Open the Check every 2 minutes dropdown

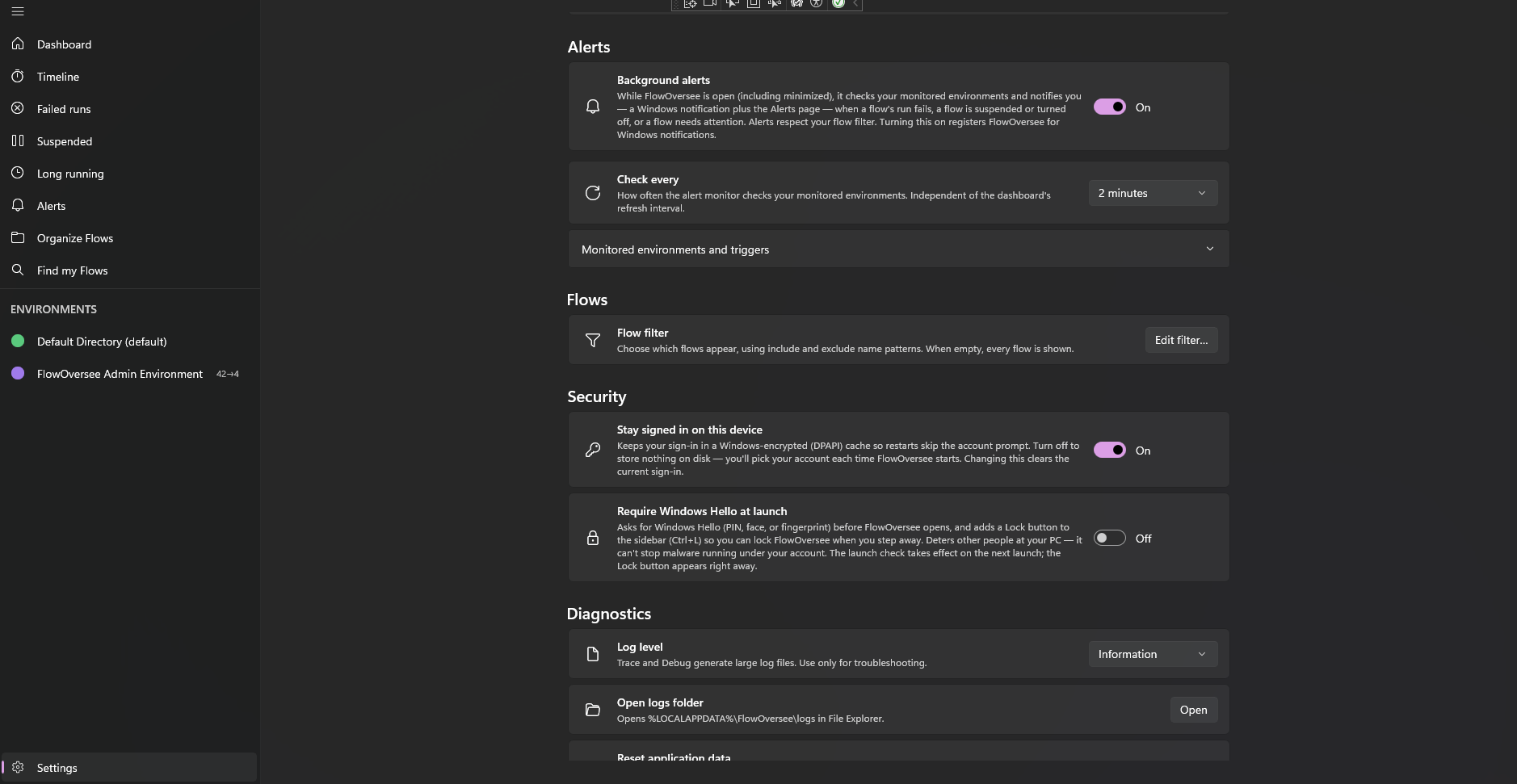(1153, 193)
